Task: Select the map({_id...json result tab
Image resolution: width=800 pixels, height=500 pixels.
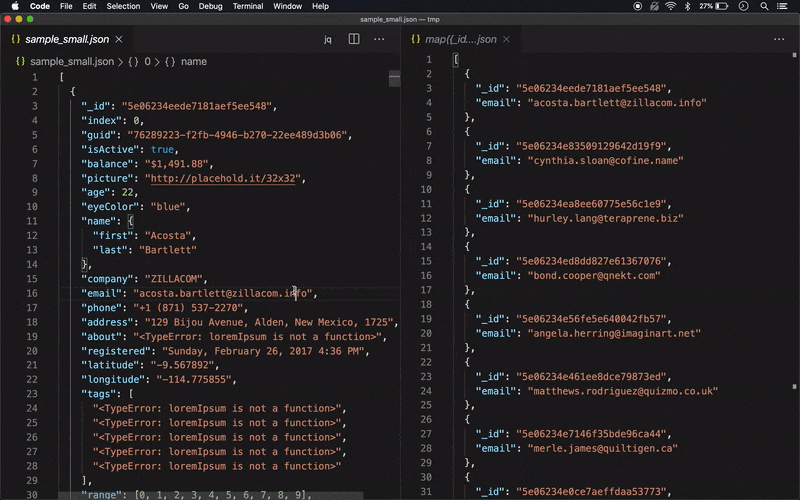Action: (x=460, y=39)
